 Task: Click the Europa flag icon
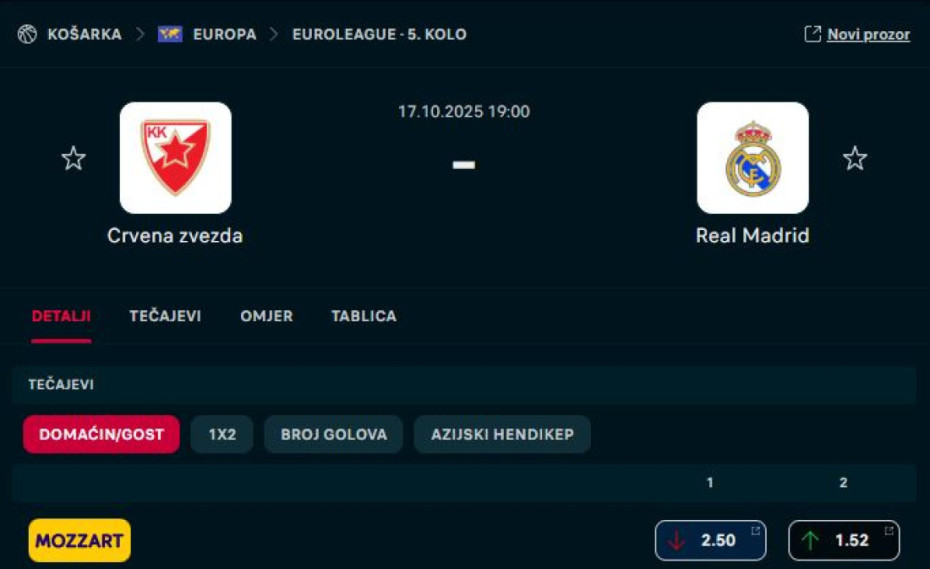click(170, 34)
